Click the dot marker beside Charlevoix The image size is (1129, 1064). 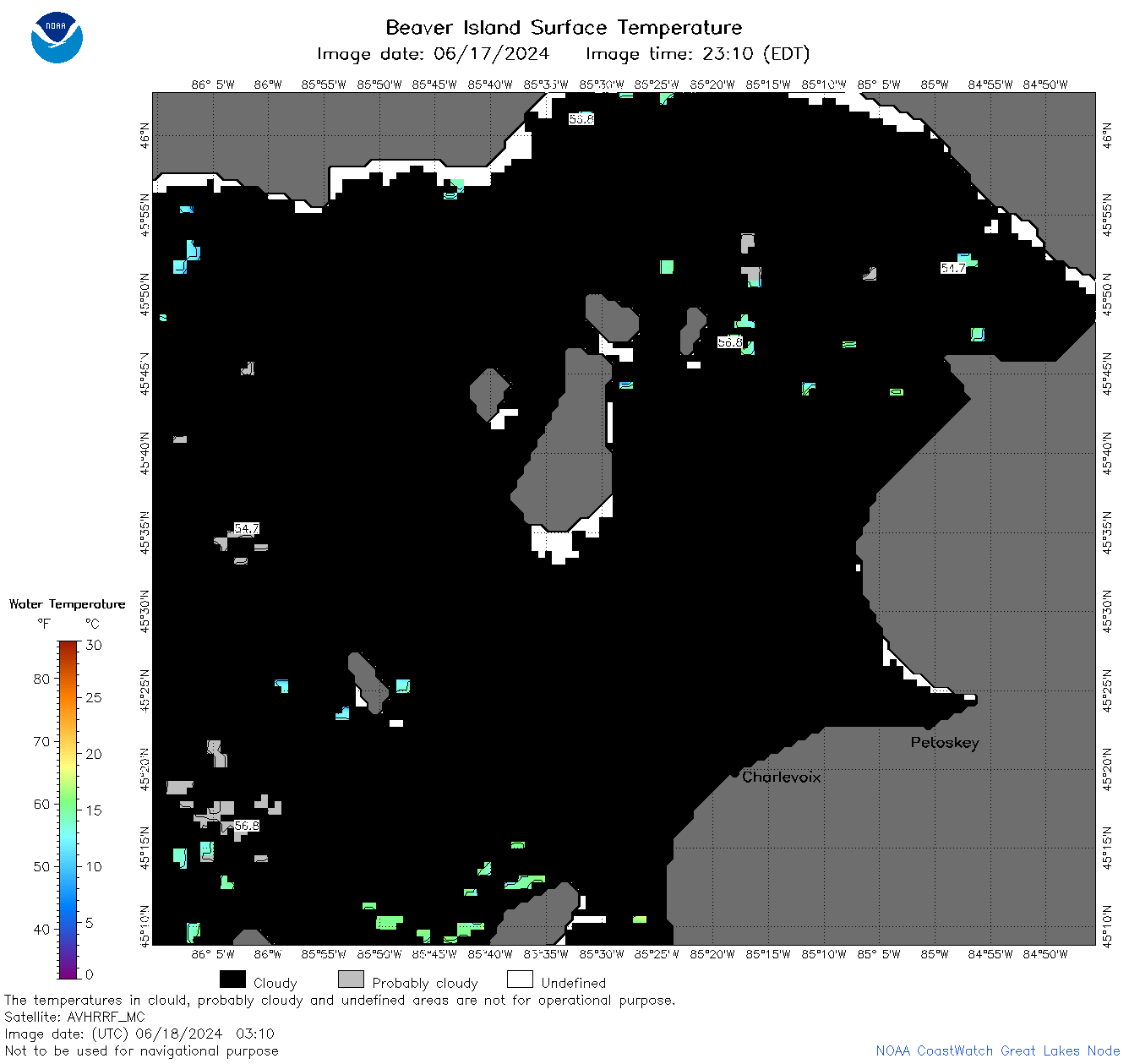(734, 773)
